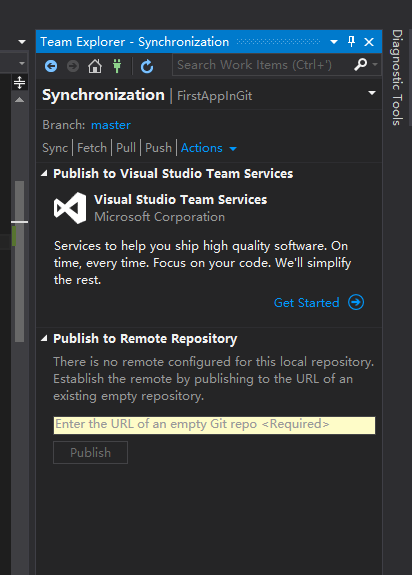Click the search magnifier icon
412x575 pixels.
[361, 65]
